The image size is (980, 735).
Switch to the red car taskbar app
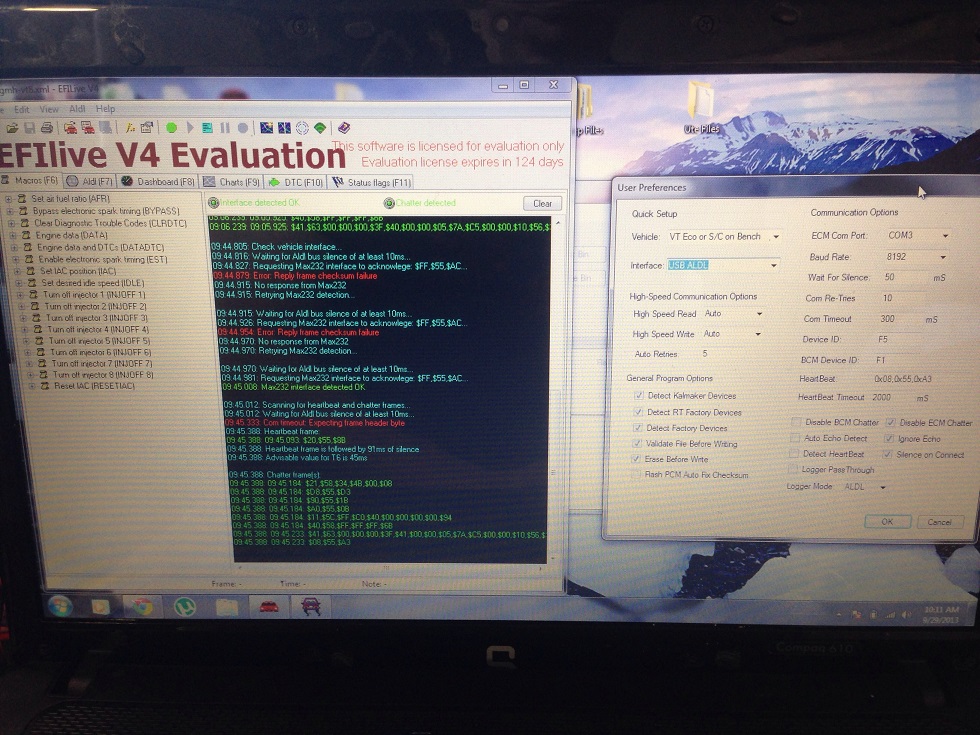[269, 607]
